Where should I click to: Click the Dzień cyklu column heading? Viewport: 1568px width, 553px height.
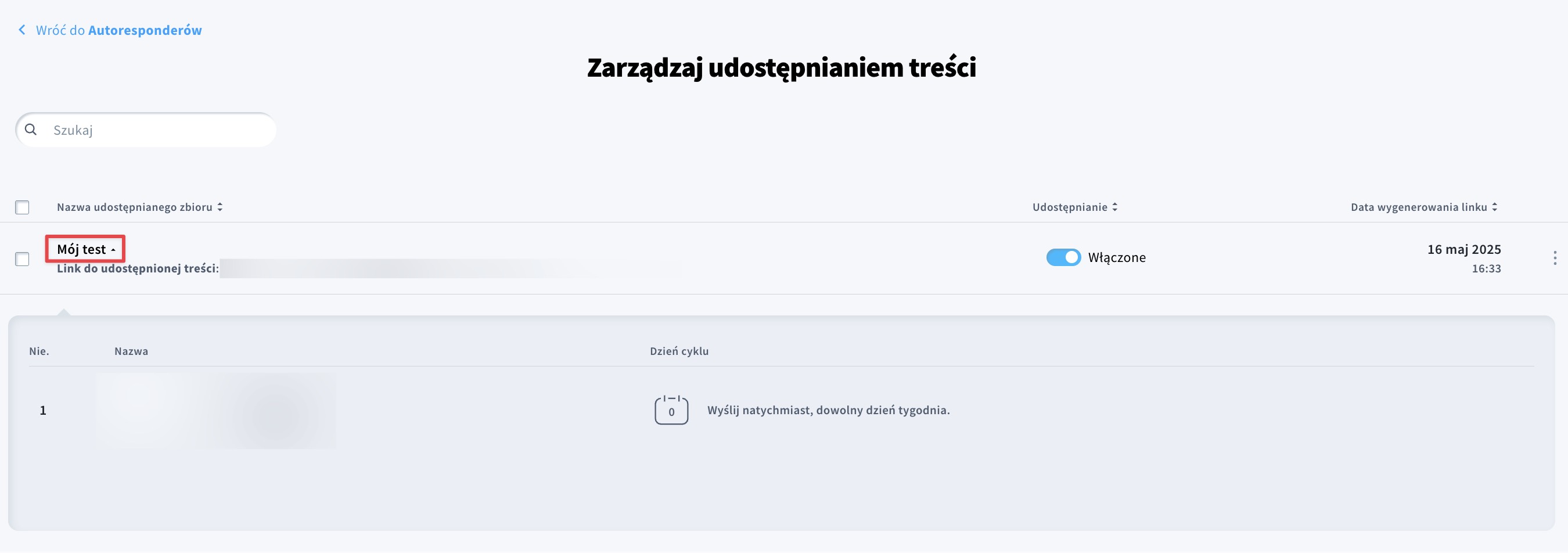(x=679, y=351)
